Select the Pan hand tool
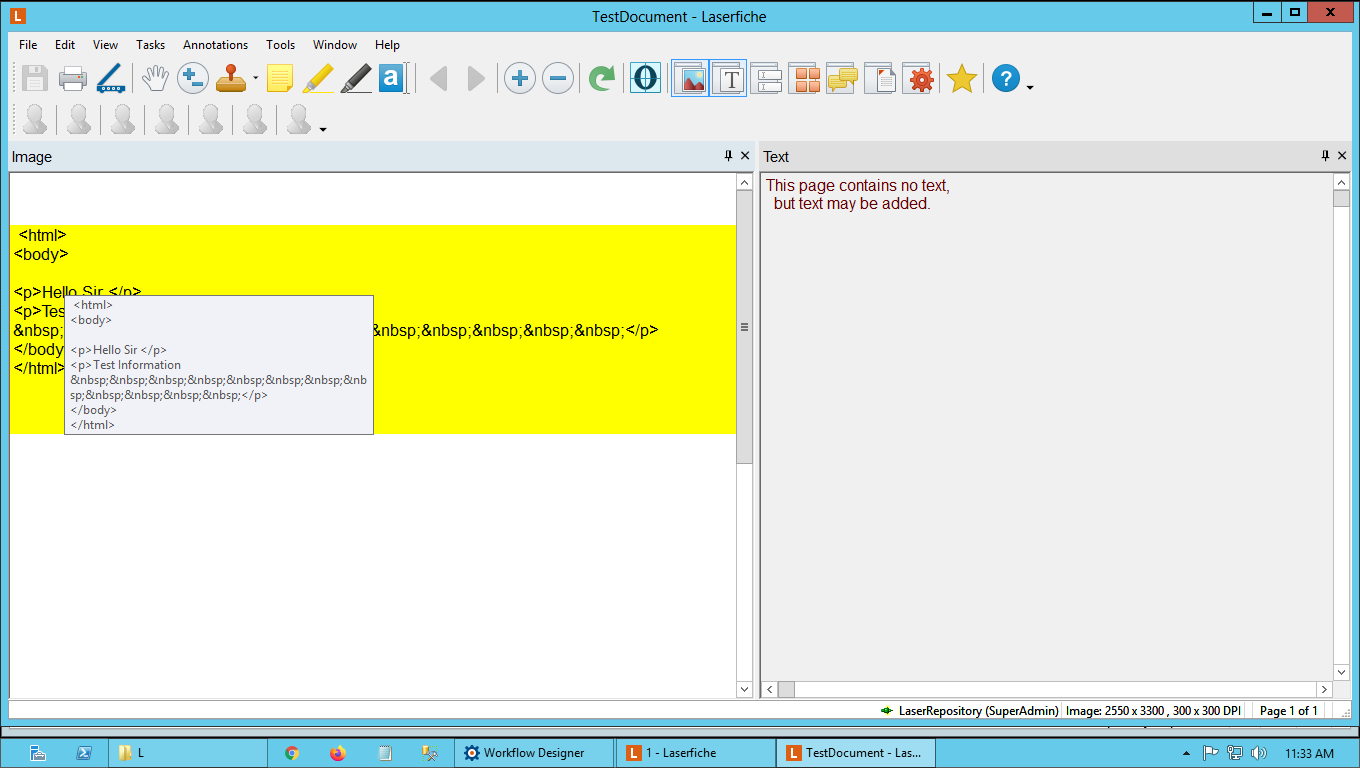The height and width of the screenshot is (768, 1360). 153,78
